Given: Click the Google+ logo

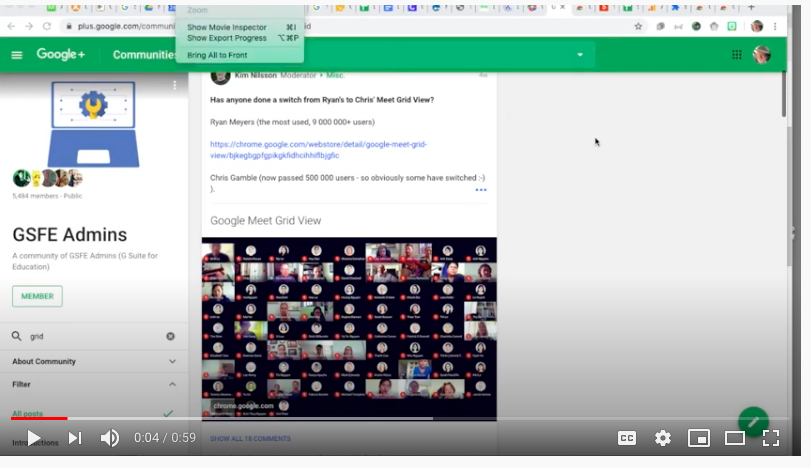Looking at the screenshot, I should coord(61,54).
